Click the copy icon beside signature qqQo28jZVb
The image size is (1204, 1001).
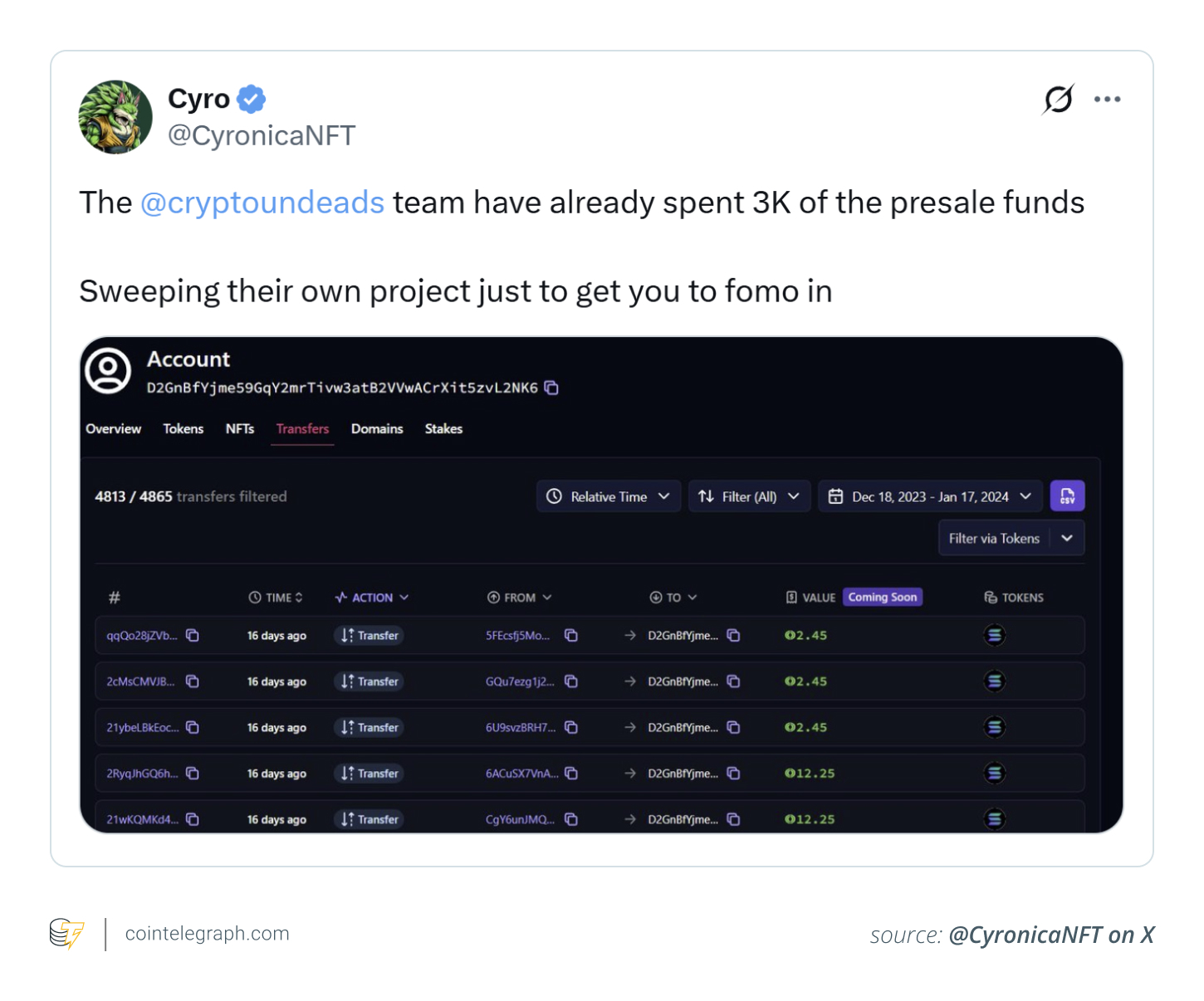pos(192,635)
